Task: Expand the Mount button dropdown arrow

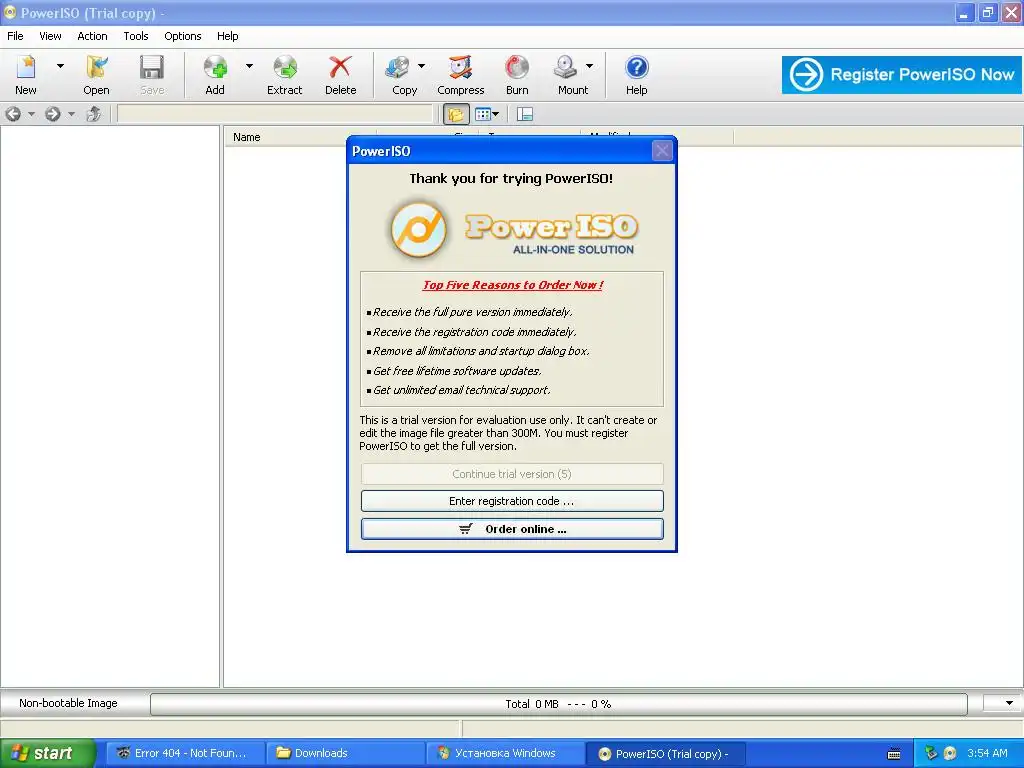Action: [589, 66]
